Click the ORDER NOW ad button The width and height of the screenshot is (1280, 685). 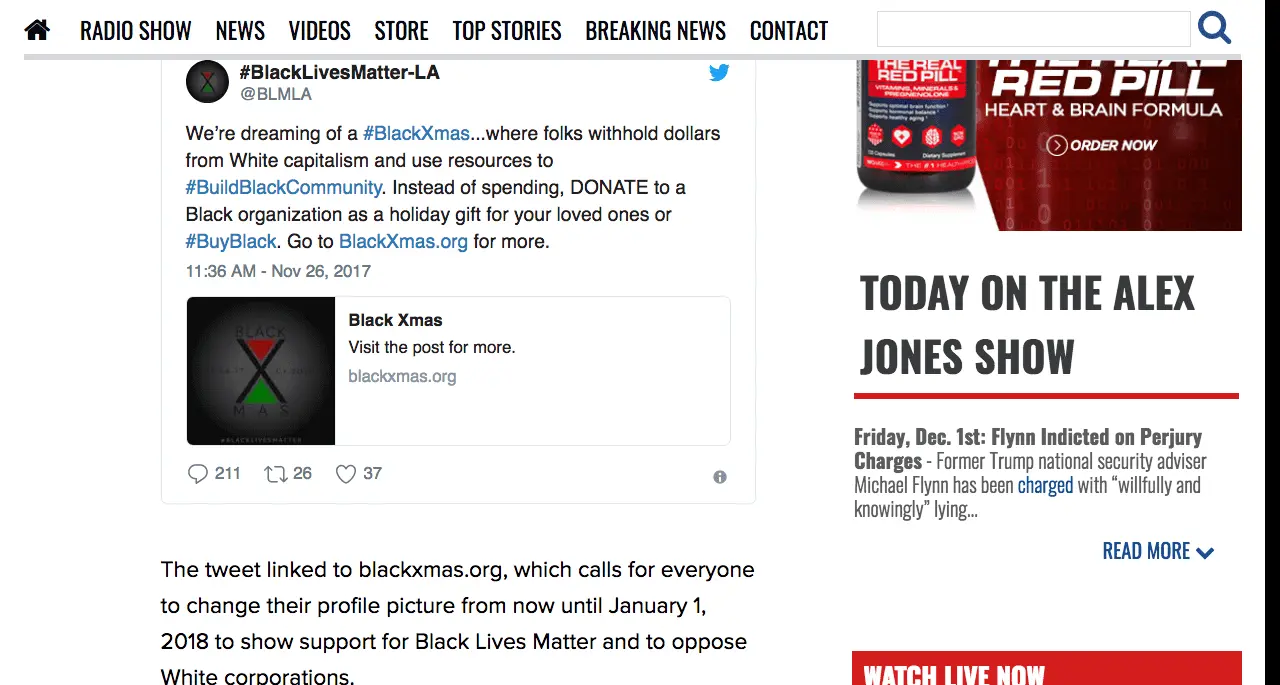(1102, 145)
